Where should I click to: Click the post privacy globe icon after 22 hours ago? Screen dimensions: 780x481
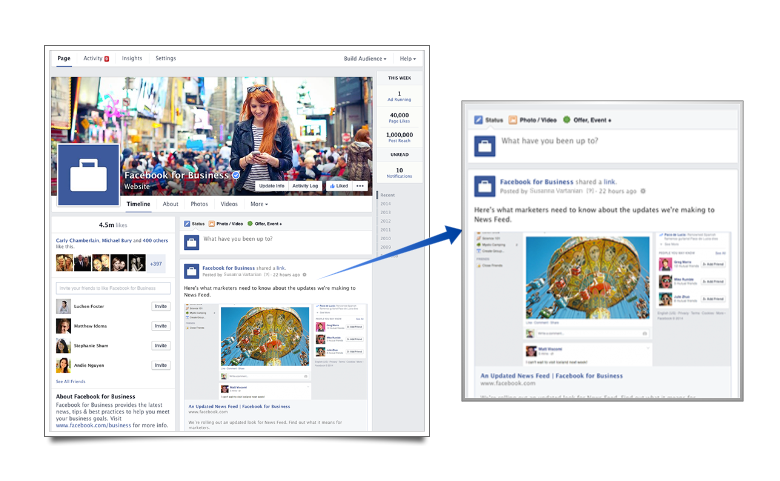305,274
